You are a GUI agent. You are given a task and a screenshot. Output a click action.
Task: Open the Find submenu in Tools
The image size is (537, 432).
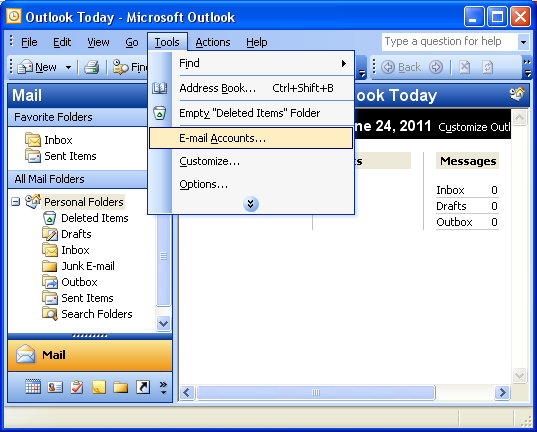(251, 63)
